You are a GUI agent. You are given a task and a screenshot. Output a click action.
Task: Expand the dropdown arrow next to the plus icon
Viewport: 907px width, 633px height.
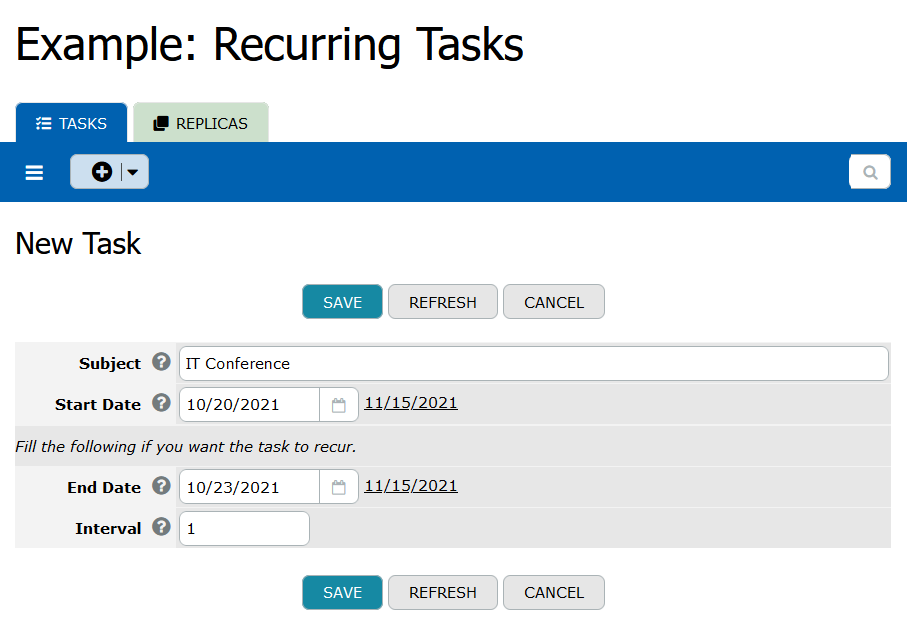tap(134, 172)
